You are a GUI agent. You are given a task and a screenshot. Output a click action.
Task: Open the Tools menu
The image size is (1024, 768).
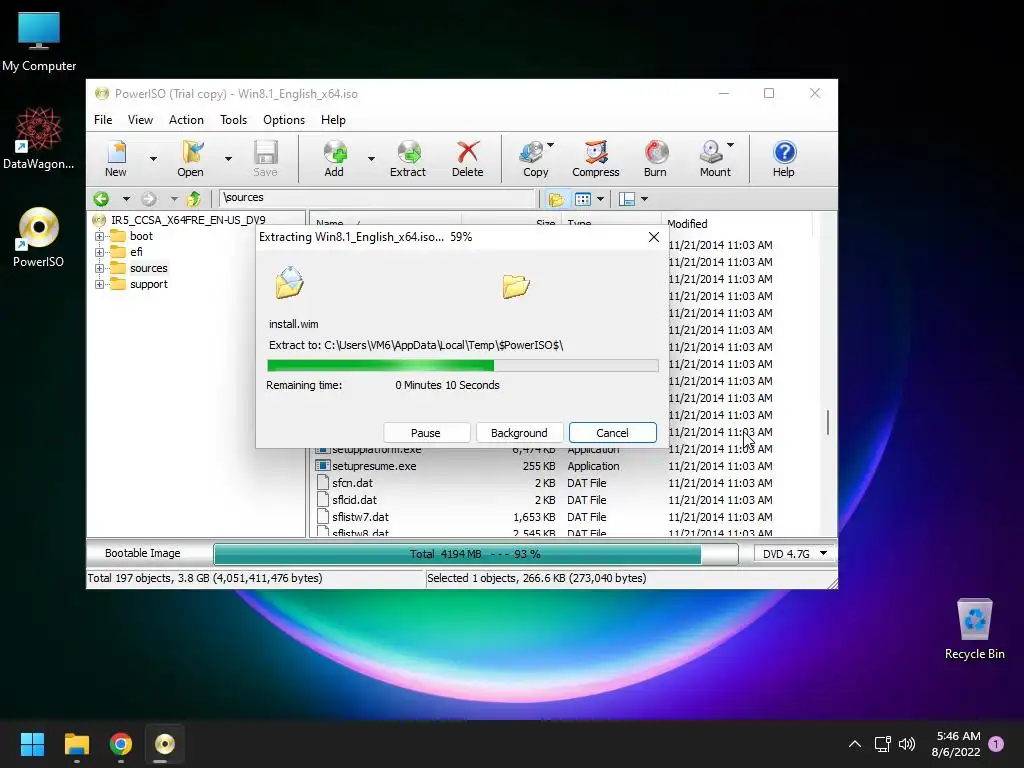click(x=233, y=120)
